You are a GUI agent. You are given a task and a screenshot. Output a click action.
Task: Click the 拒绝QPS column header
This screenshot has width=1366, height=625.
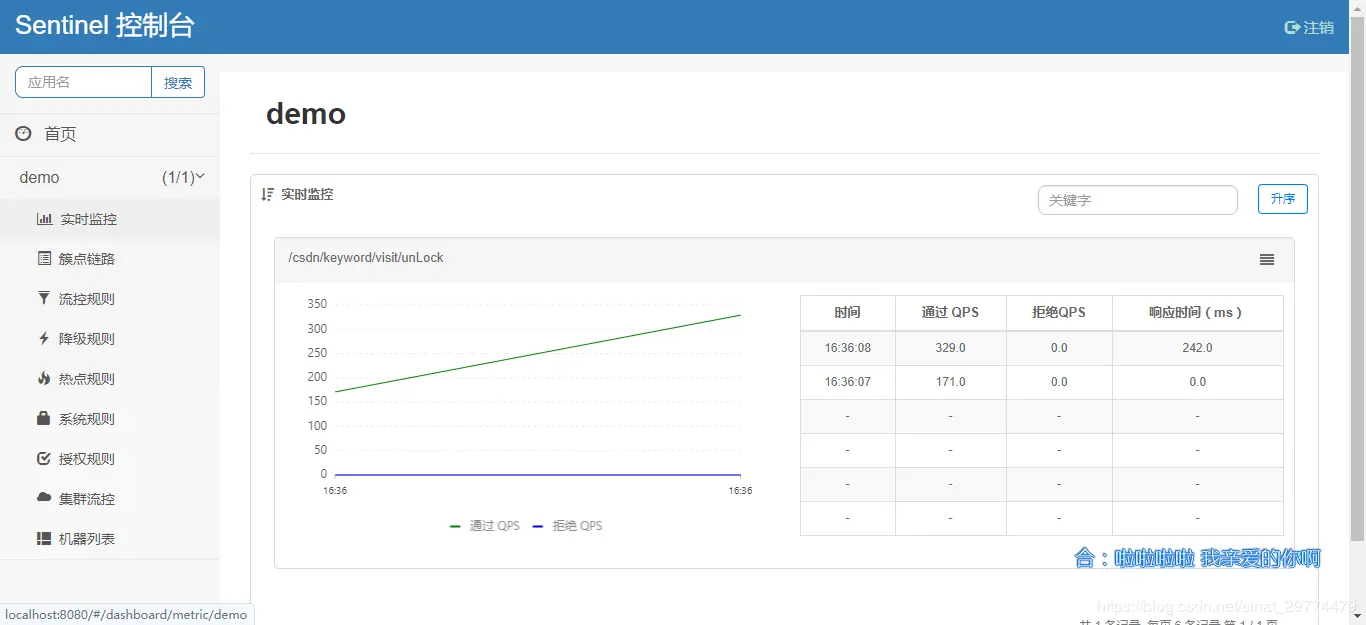1059,313
